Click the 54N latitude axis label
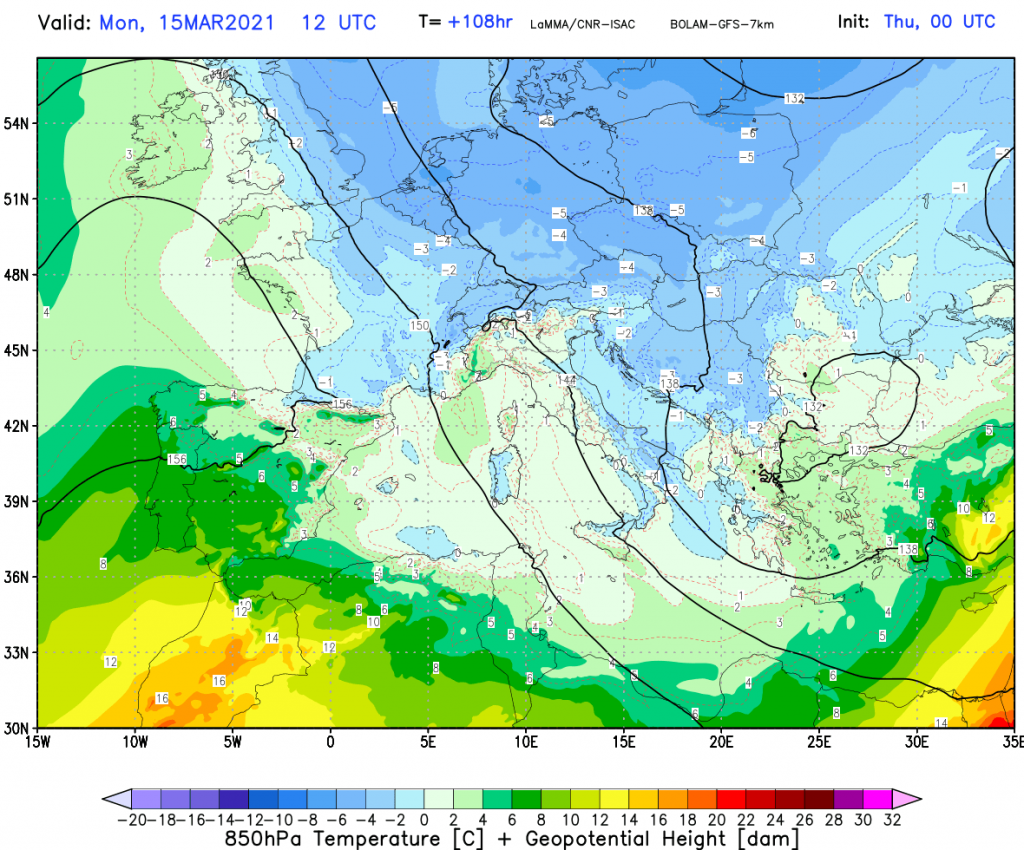This screenshot has width=1024, height=850. point(17,124)
